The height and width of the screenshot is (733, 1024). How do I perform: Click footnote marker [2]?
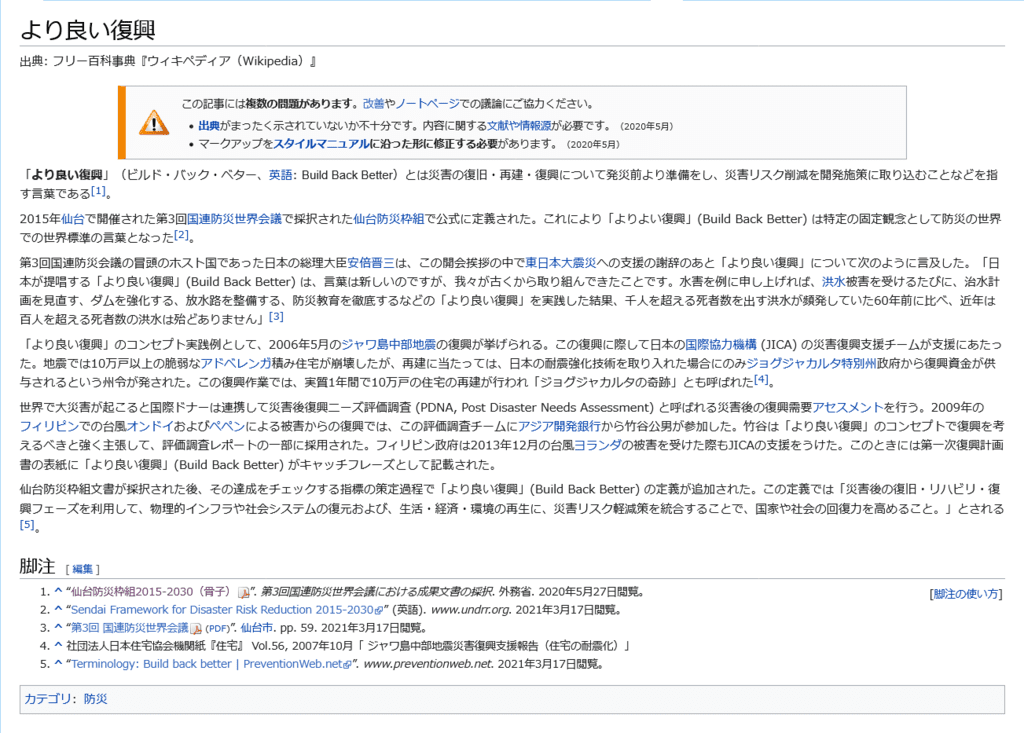181,235
